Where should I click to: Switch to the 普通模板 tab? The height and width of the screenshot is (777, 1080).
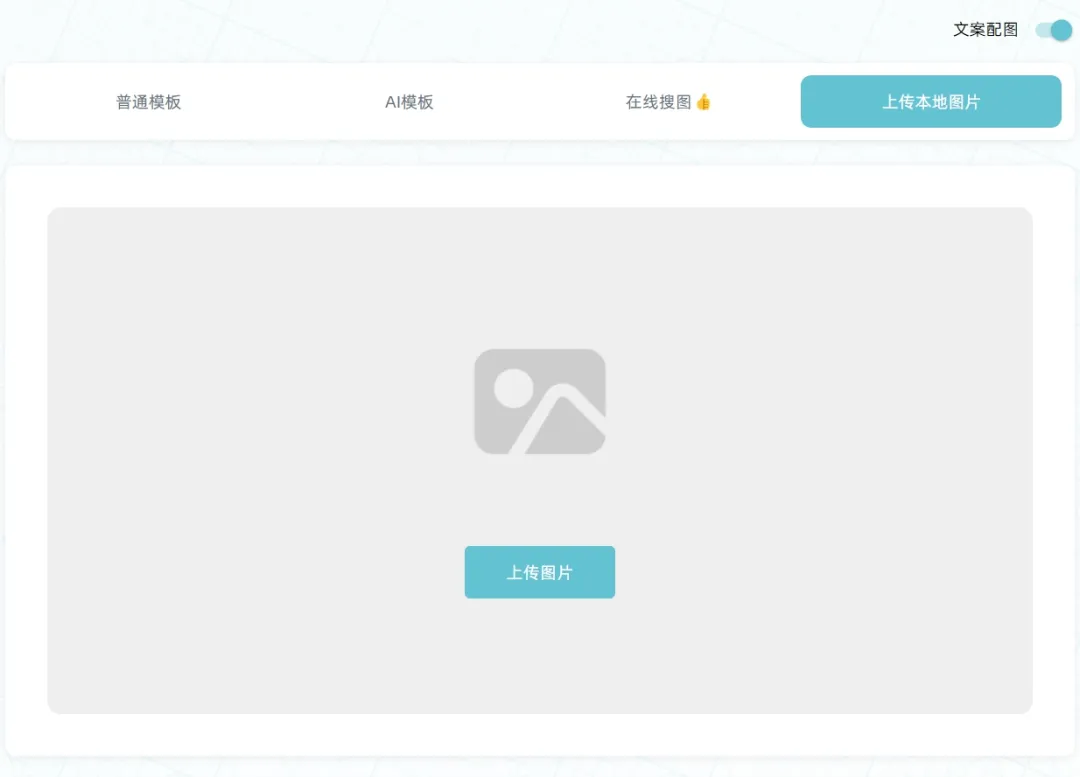149,102
